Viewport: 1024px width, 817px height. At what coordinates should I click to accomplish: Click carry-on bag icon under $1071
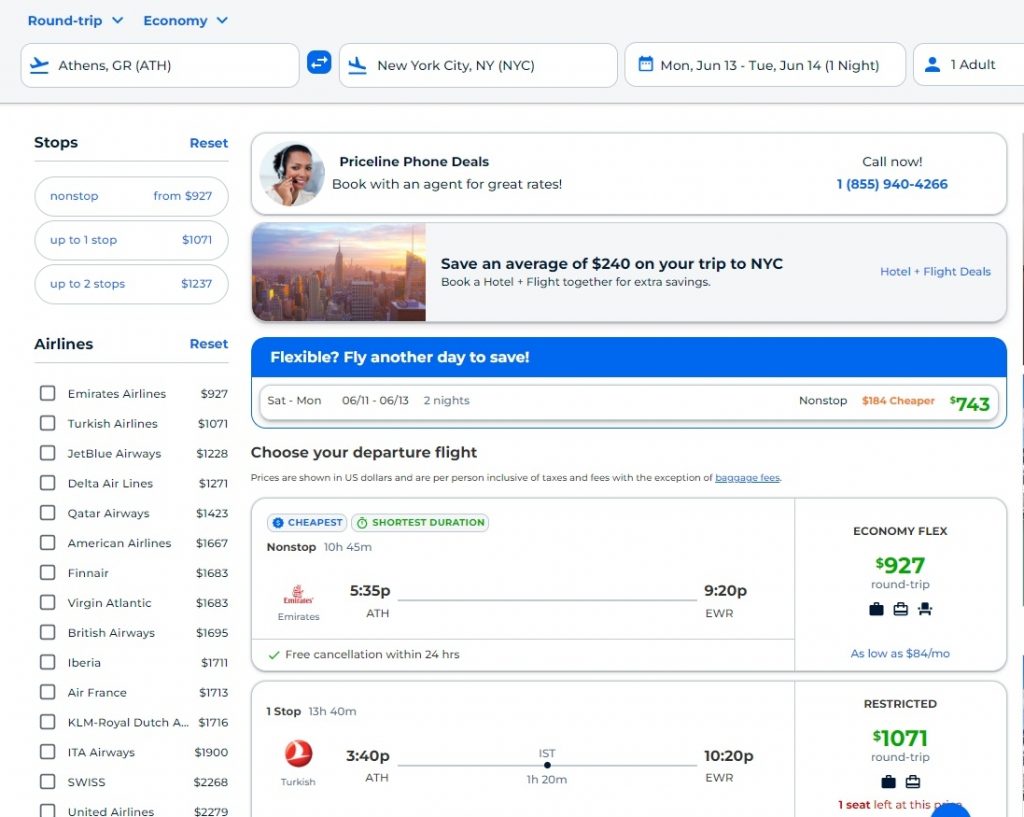(913, 782)
